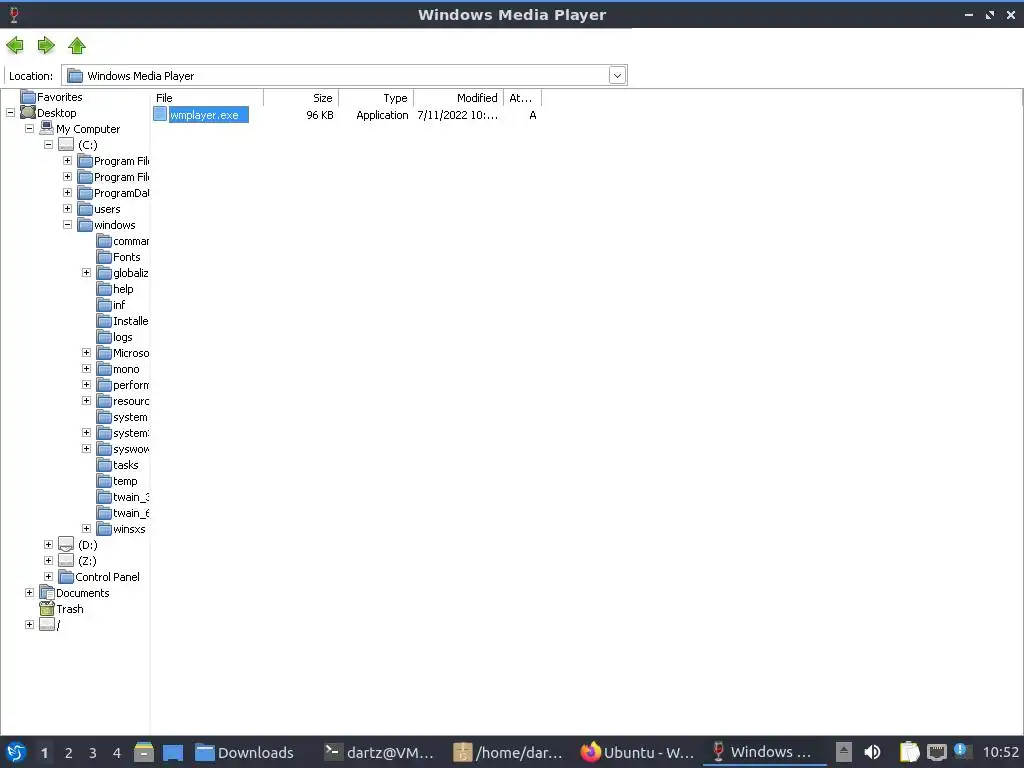Go up one folder level
Image resolution: width=1024 pixels, height=768 pixels.
[77, 46]
